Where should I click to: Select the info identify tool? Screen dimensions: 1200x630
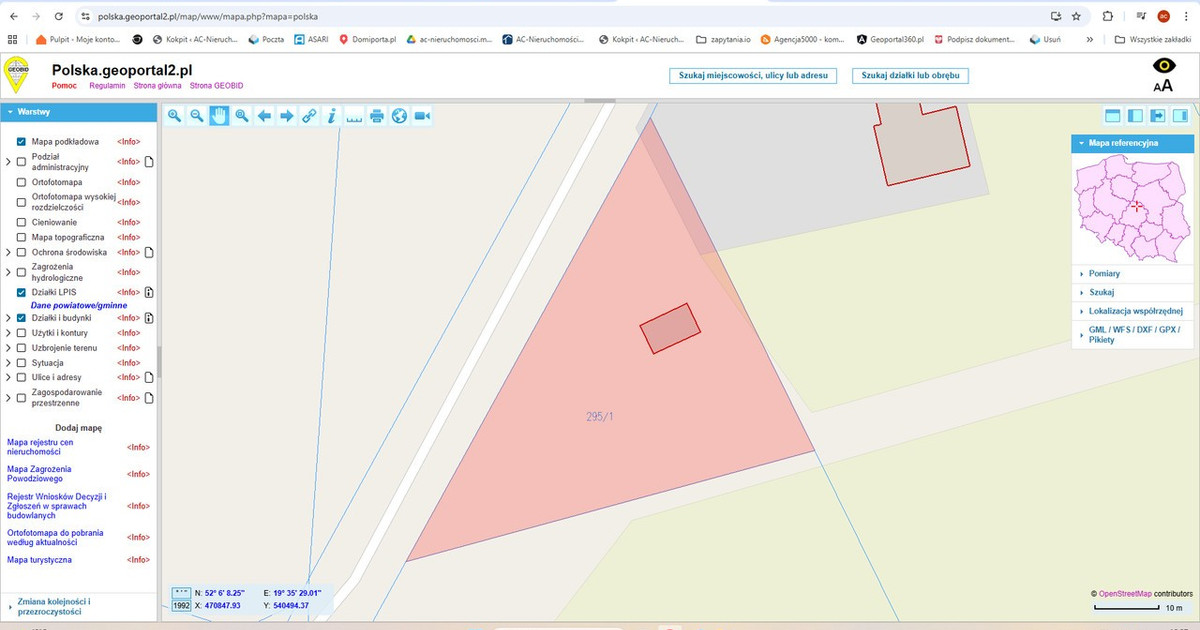point(331,116)
